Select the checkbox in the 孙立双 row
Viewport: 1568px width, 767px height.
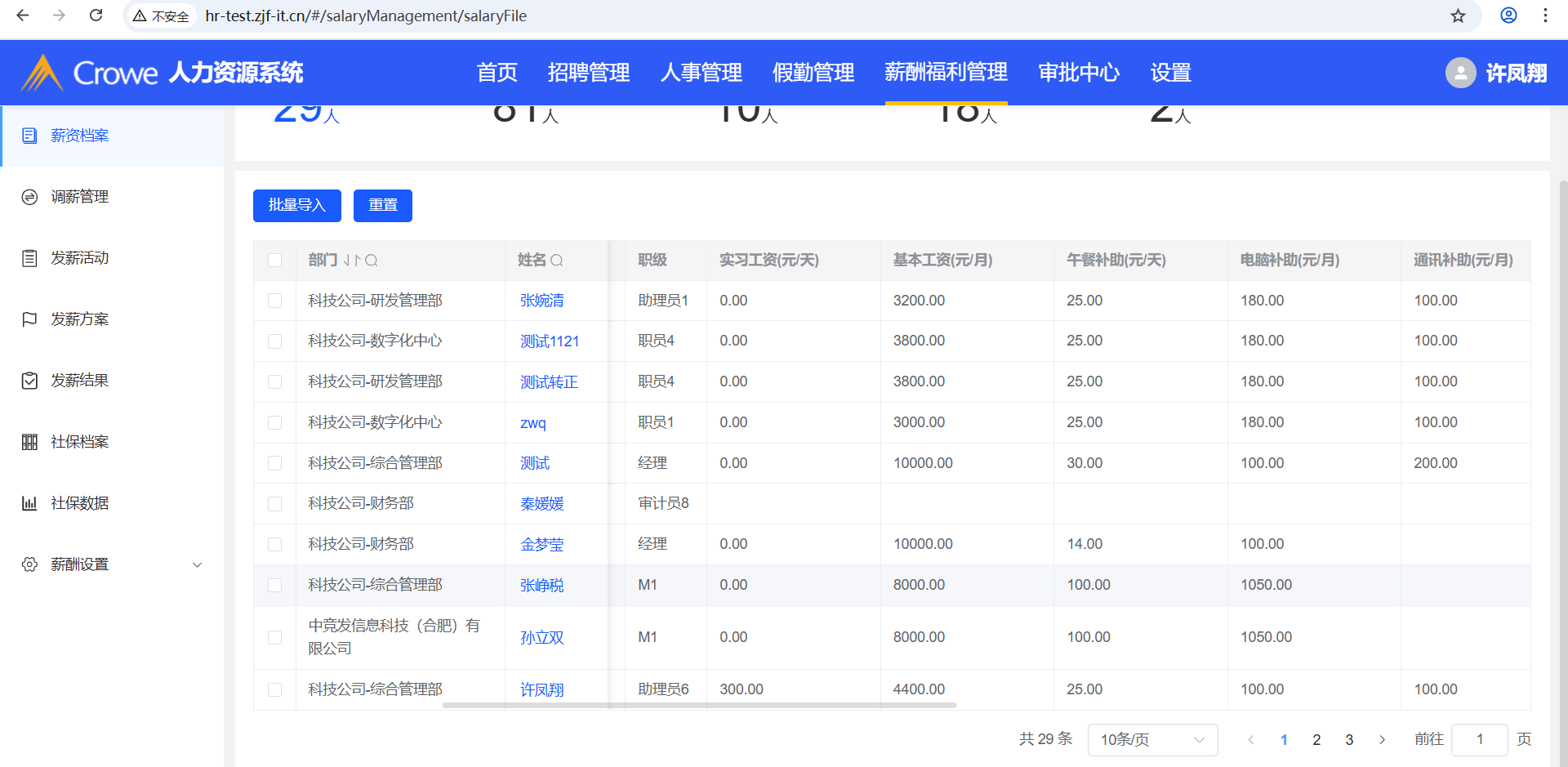(x=275, y=637)
